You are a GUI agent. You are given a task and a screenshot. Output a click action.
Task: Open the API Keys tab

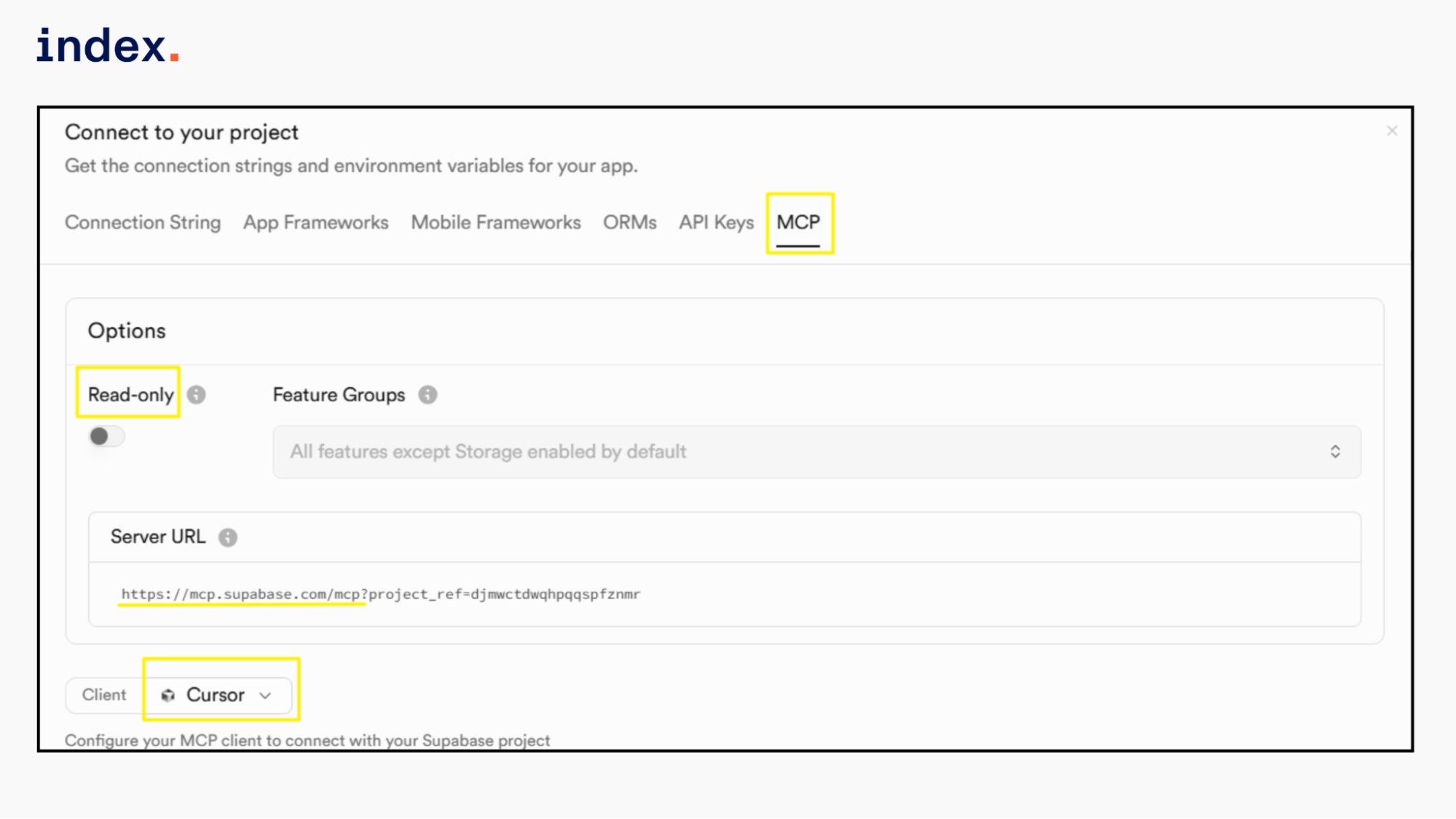coord(716,223)
